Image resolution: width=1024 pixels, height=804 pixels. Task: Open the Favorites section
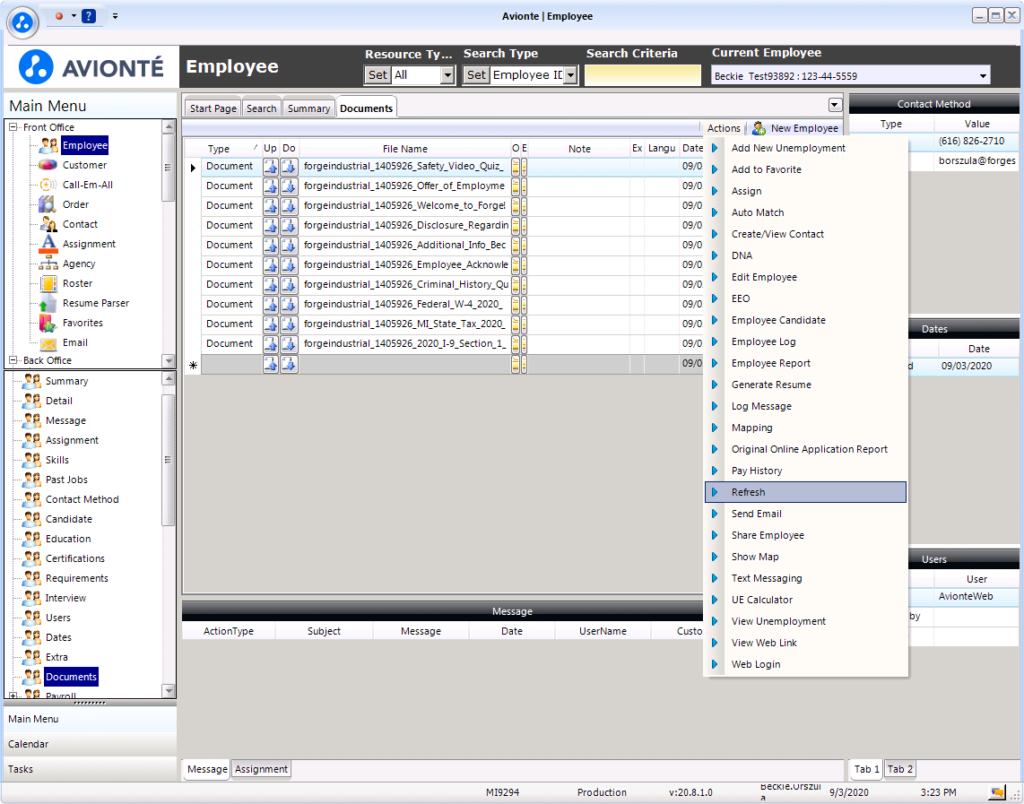pos(82,323)
